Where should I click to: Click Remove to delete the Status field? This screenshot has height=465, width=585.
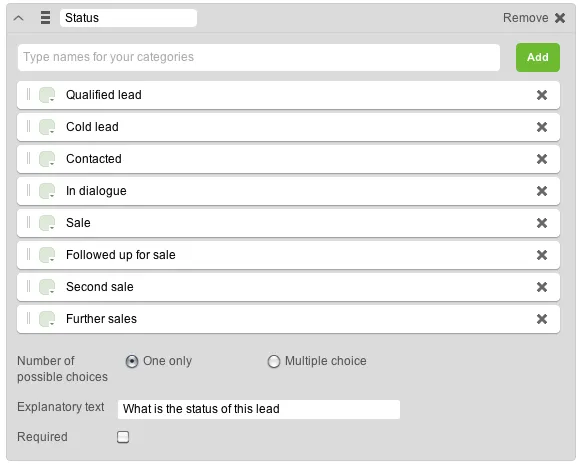[x=534, y=18]
